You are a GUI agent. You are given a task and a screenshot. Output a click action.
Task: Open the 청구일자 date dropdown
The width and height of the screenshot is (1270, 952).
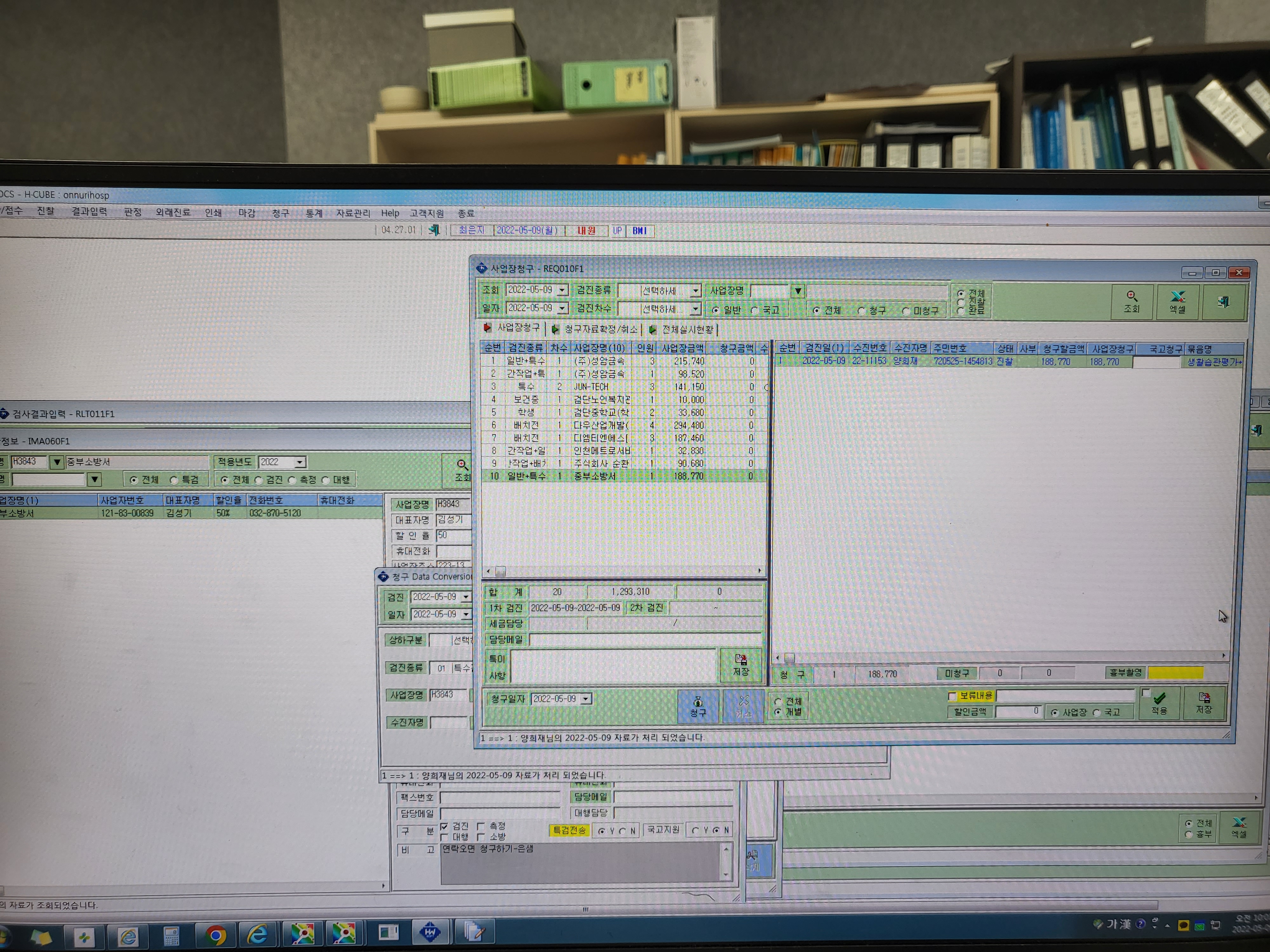585,699
